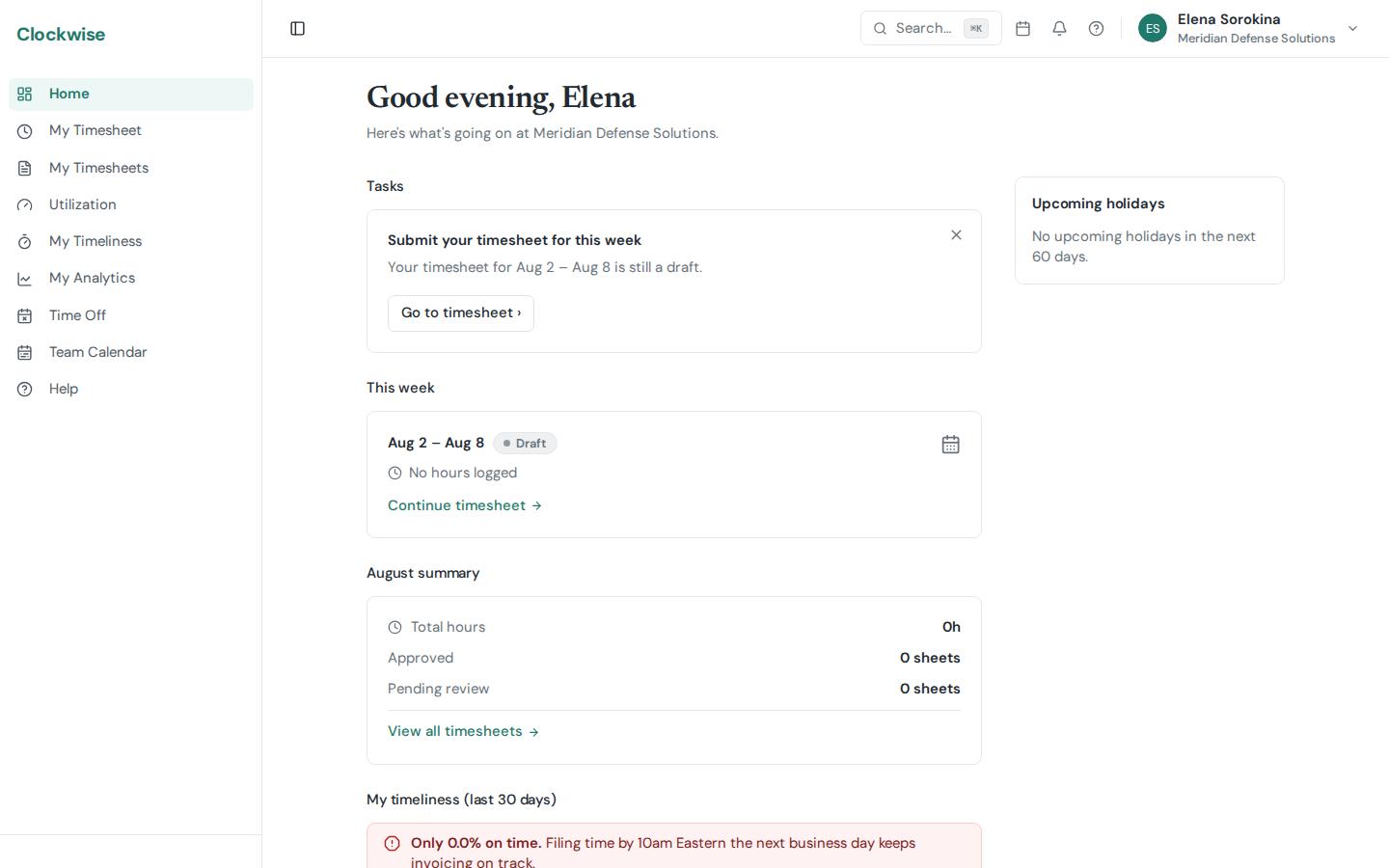Dismiss the submit timesheet task card
The height and width of the screenshot is (868, 1389).
[956, 235]
